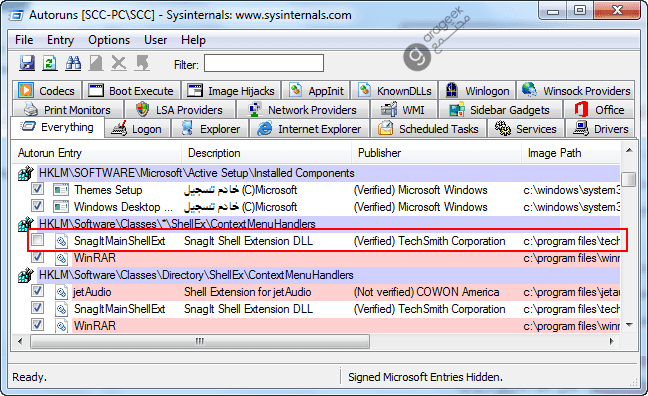Viewport: 648px width, 396px height.
Task: Click the Properties toolbar icon
Action: coord(96,63)
